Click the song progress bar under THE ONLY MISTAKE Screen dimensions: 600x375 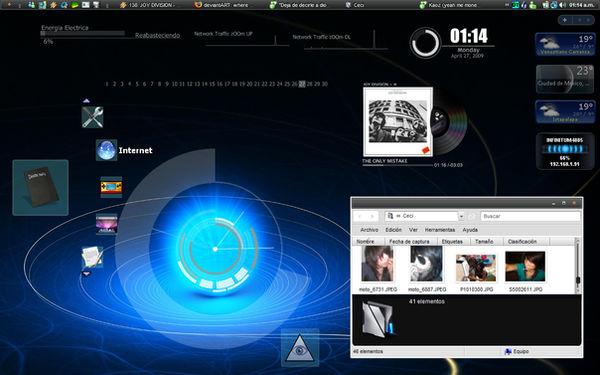pyautogui.click(x=397, y=165)
